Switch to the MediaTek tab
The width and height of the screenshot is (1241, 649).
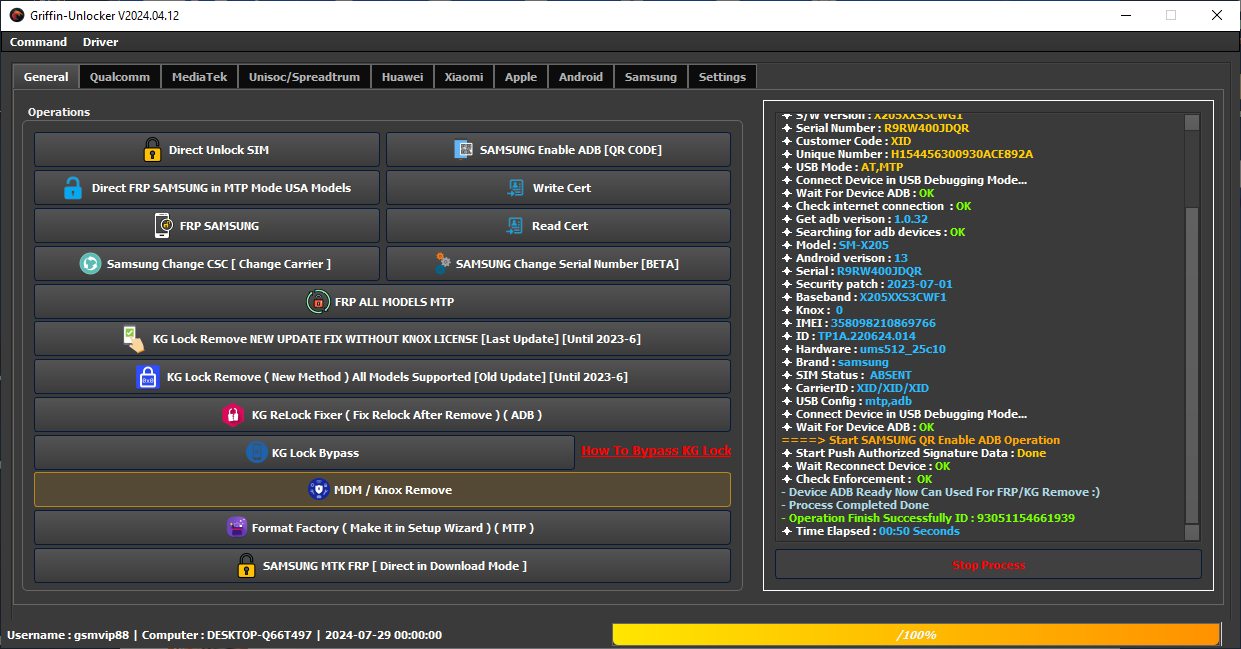point(199,77)
